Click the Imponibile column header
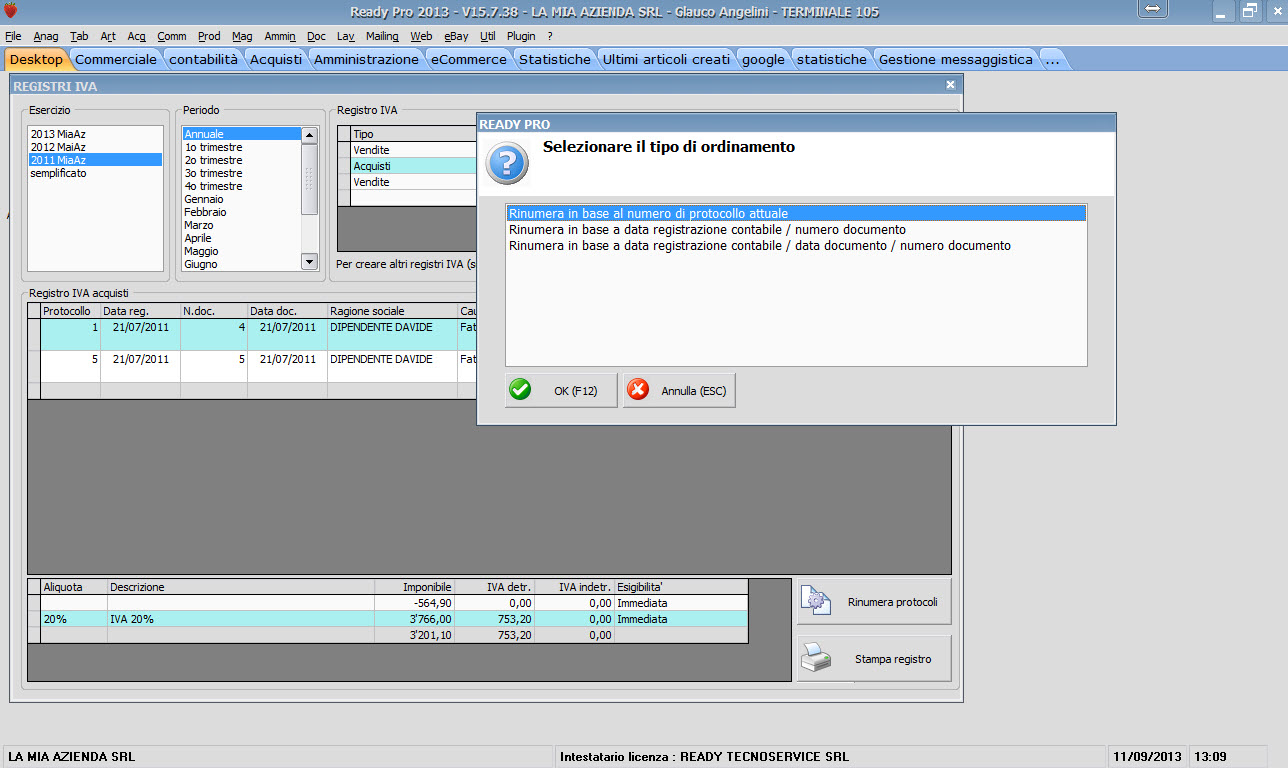Screen dimensions: 1288x768 [414, 587]
